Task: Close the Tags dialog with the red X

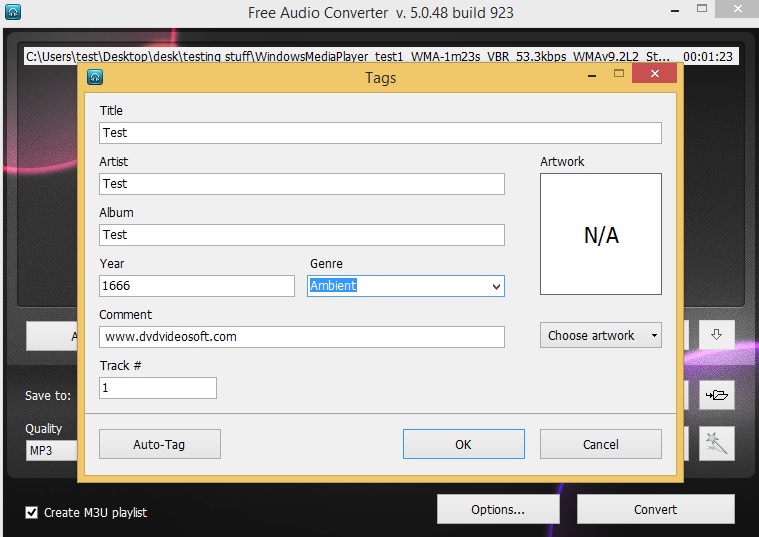Action: (x=654, y=74)
